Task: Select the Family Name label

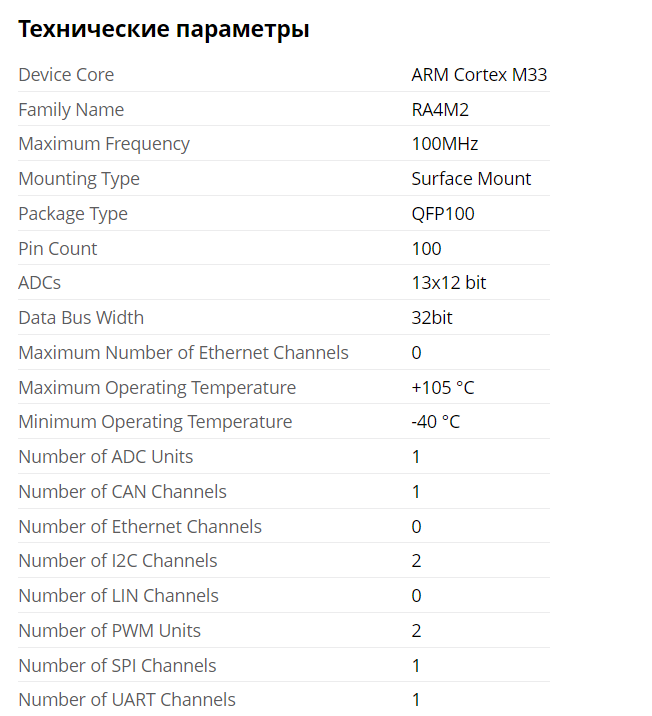Action: point(71,110)
